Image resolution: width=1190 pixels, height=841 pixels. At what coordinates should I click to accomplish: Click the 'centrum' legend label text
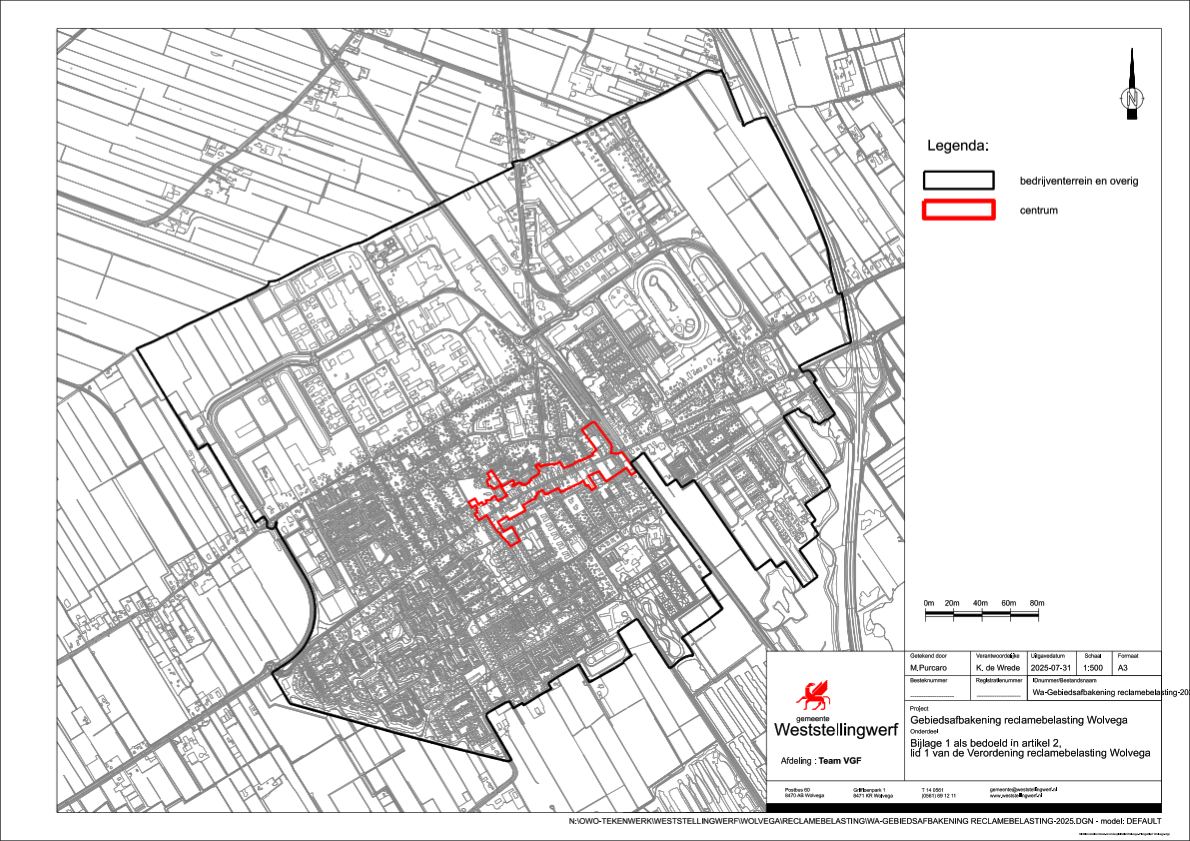click(x=1038, y=211)
